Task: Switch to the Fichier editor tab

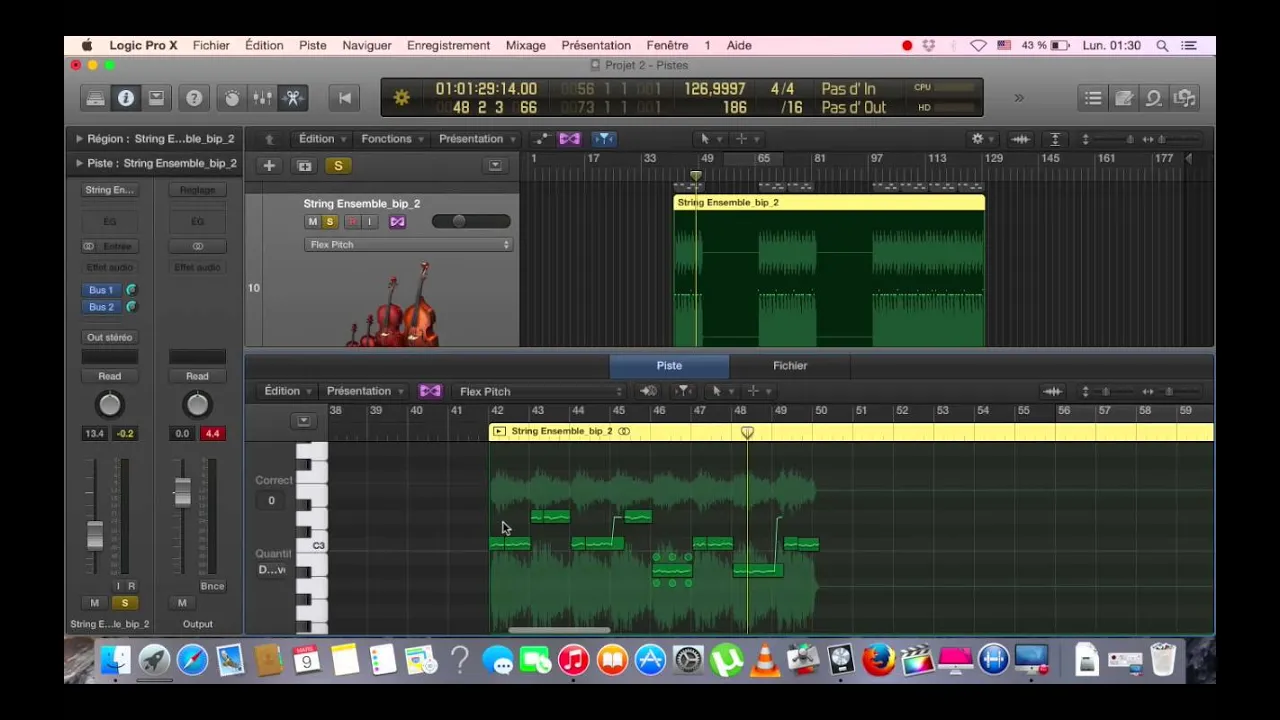Action: pyautogui.click(x=790, y=366)
